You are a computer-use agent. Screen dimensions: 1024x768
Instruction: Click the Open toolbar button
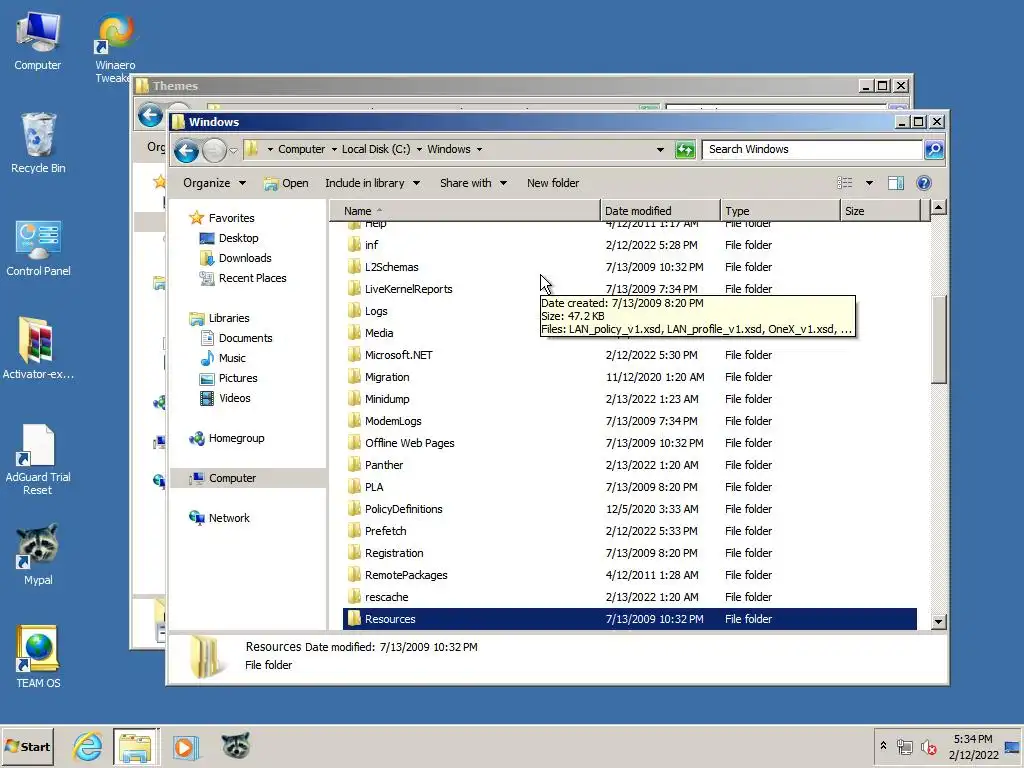pos(286,184)
